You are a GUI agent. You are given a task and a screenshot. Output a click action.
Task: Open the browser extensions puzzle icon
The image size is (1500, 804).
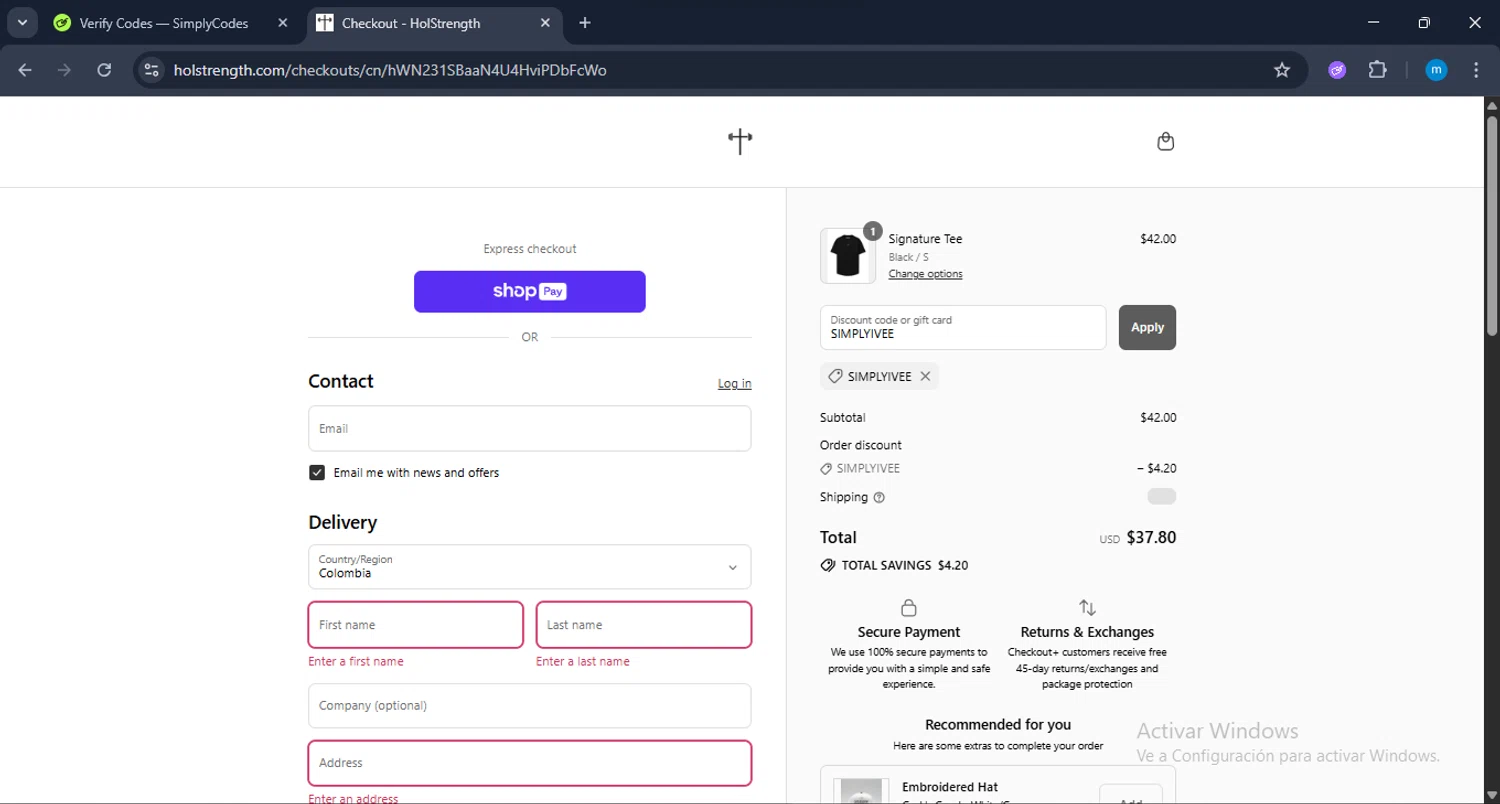pyautogui.click(x=1377, y=70)
